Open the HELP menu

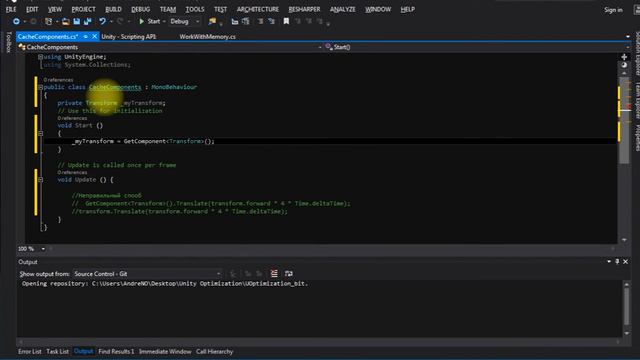pyautogui.click(x=407, y=9)
